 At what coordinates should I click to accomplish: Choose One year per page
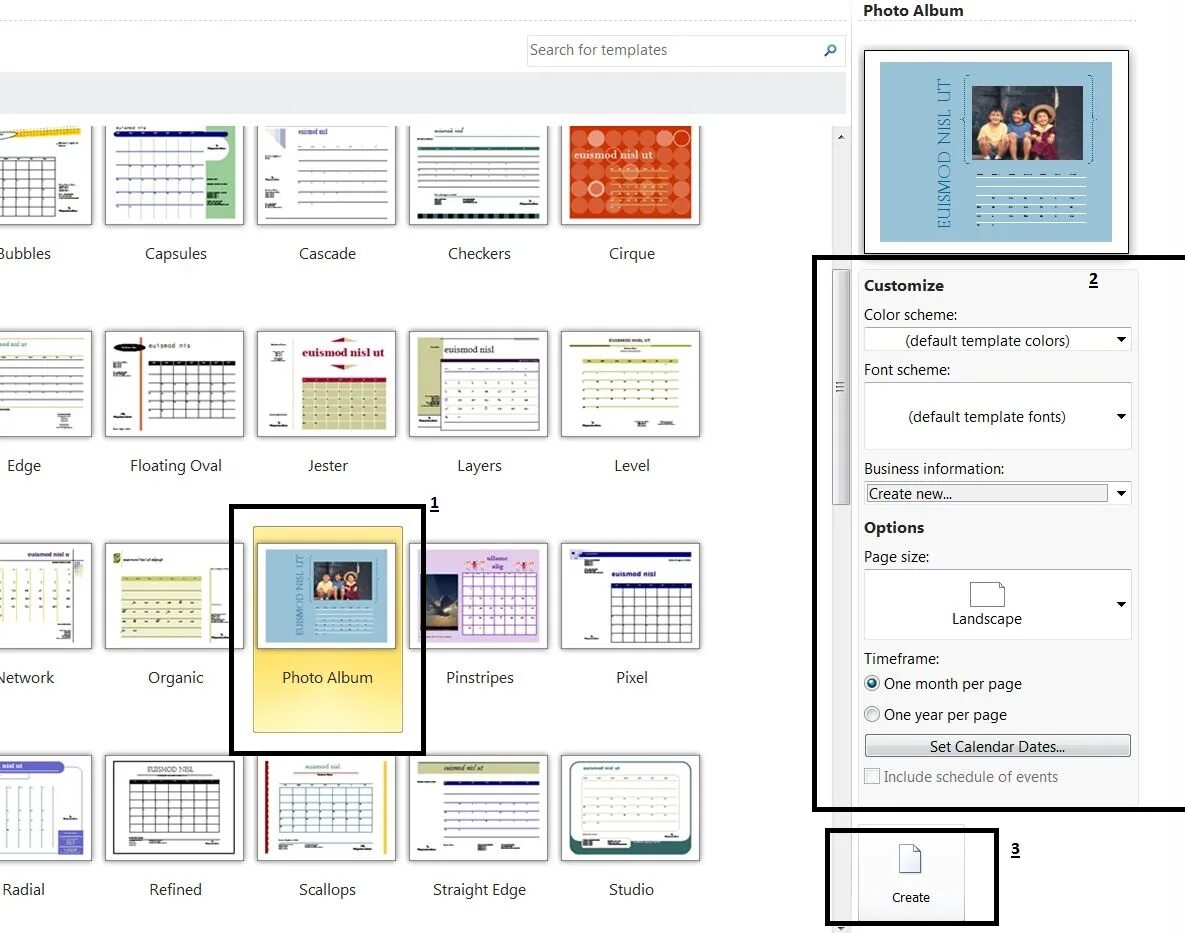872,714
